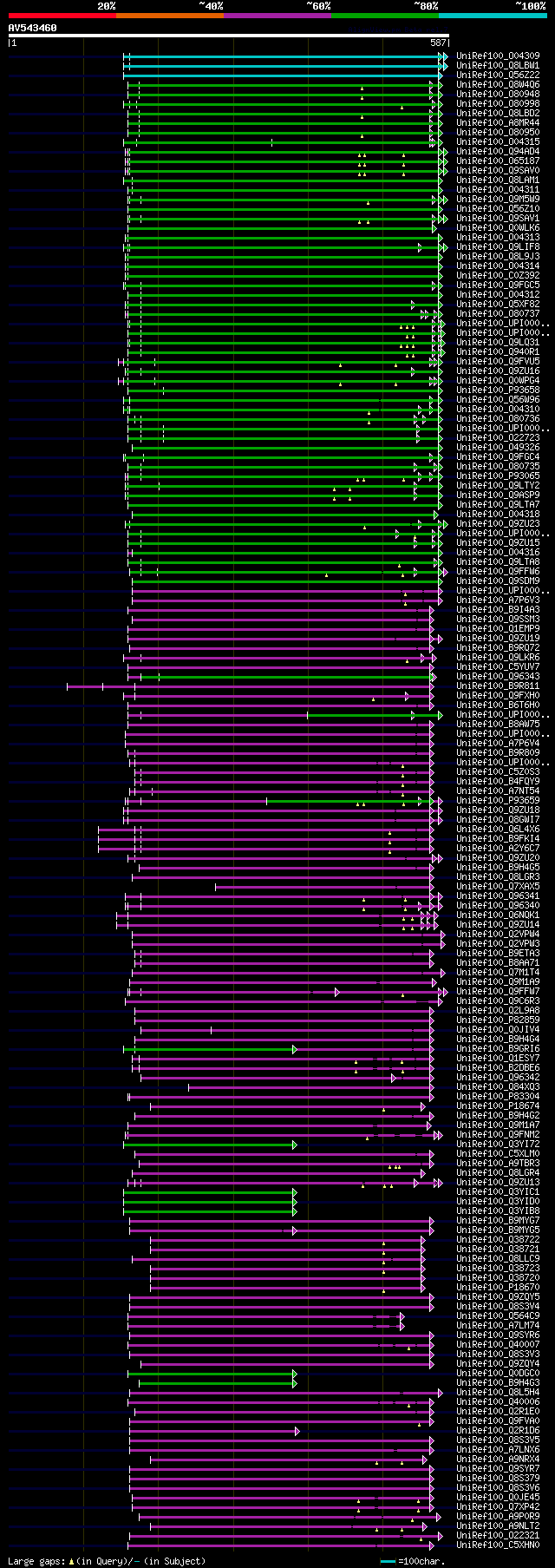
Task: Select the UniRef100_Q3YI72 row label
Action: (498, 1145)
